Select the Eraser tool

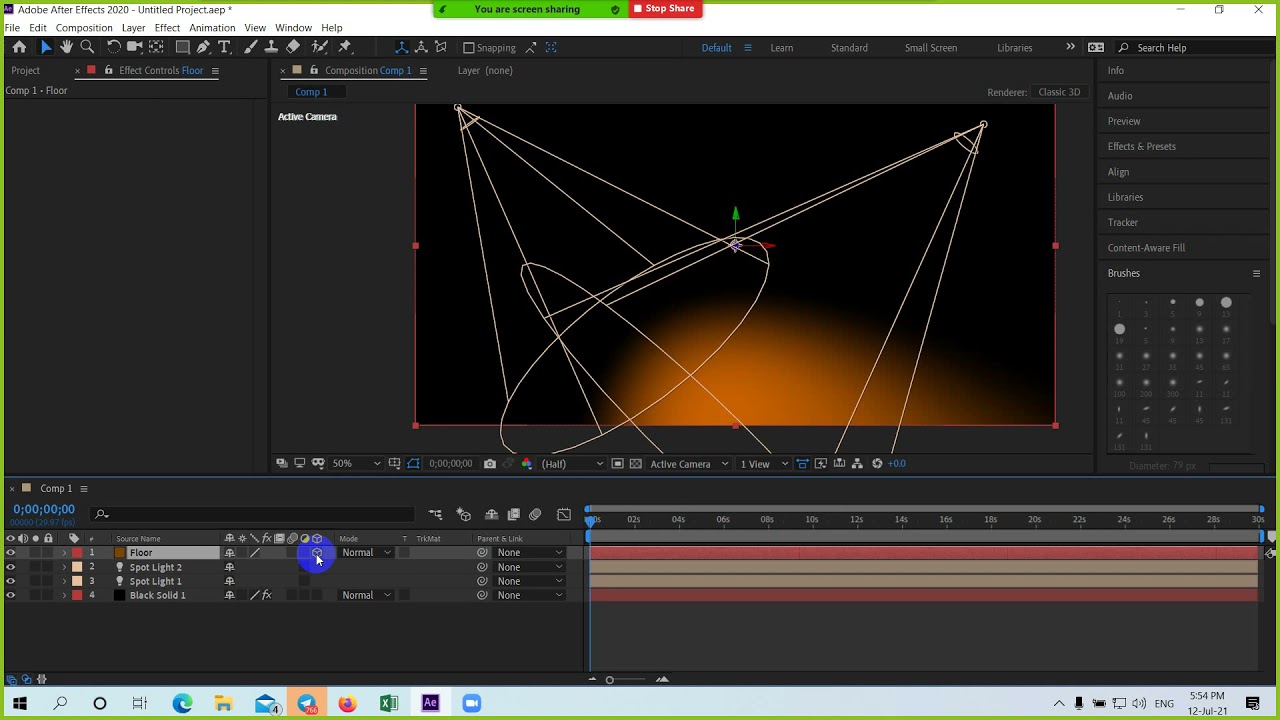tap(292, 47)
